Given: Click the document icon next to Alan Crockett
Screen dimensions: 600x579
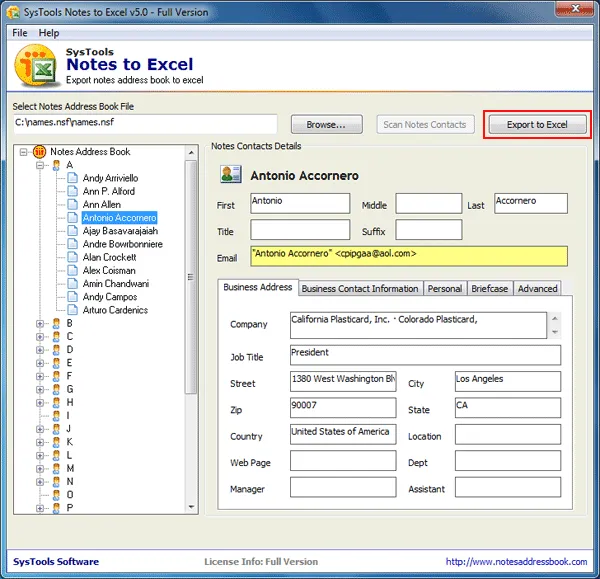Looking at the screenshot, I should pos(73,257).
